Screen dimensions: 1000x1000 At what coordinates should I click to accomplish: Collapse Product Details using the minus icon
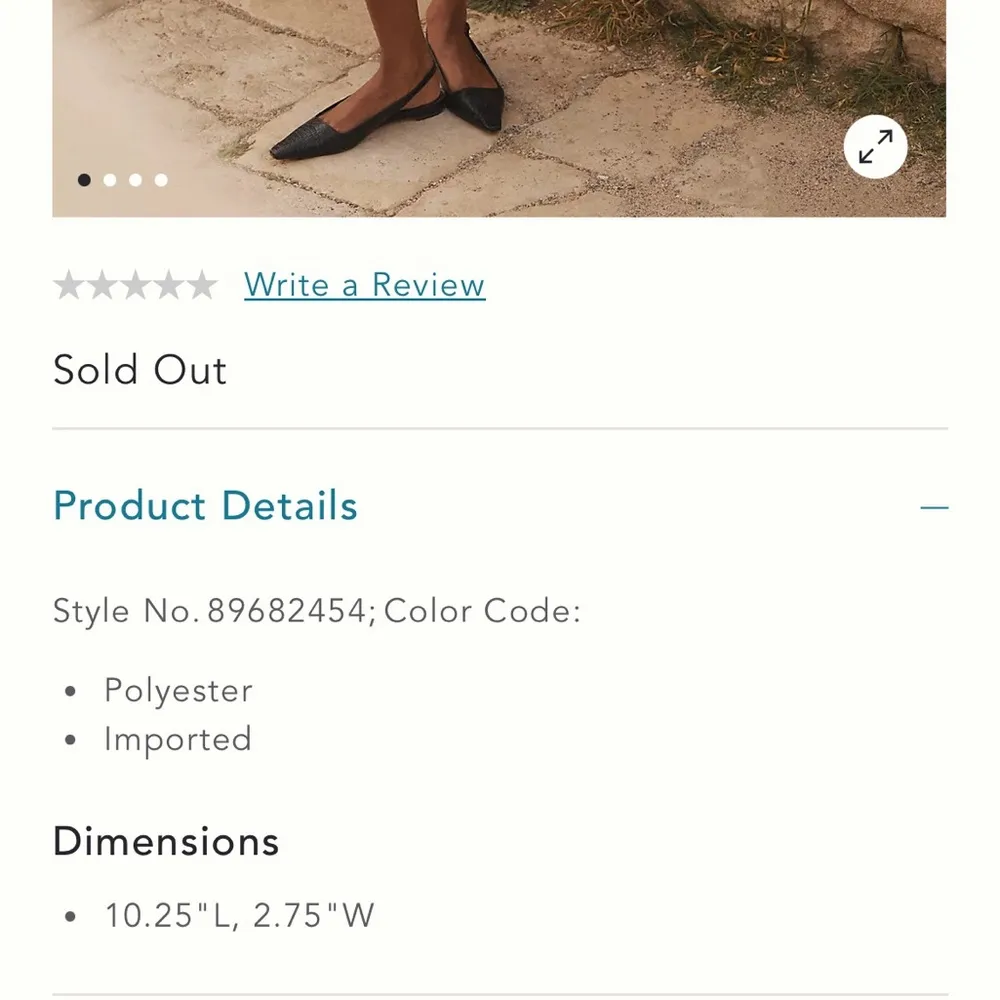pyautogui.click(x=934, y=507)
